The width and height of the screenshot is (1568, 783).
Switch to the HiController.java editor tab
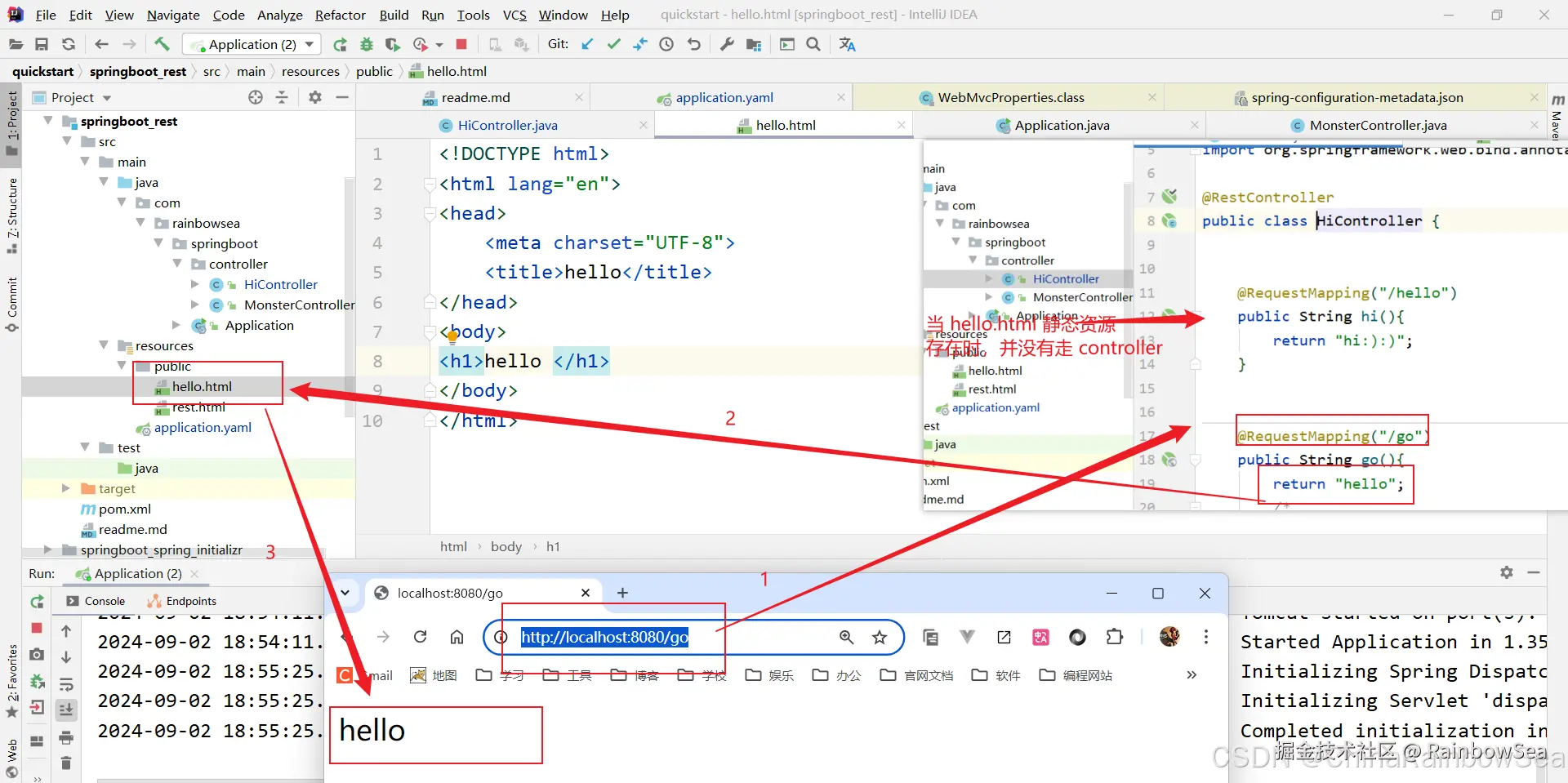(x=508, y=125)
